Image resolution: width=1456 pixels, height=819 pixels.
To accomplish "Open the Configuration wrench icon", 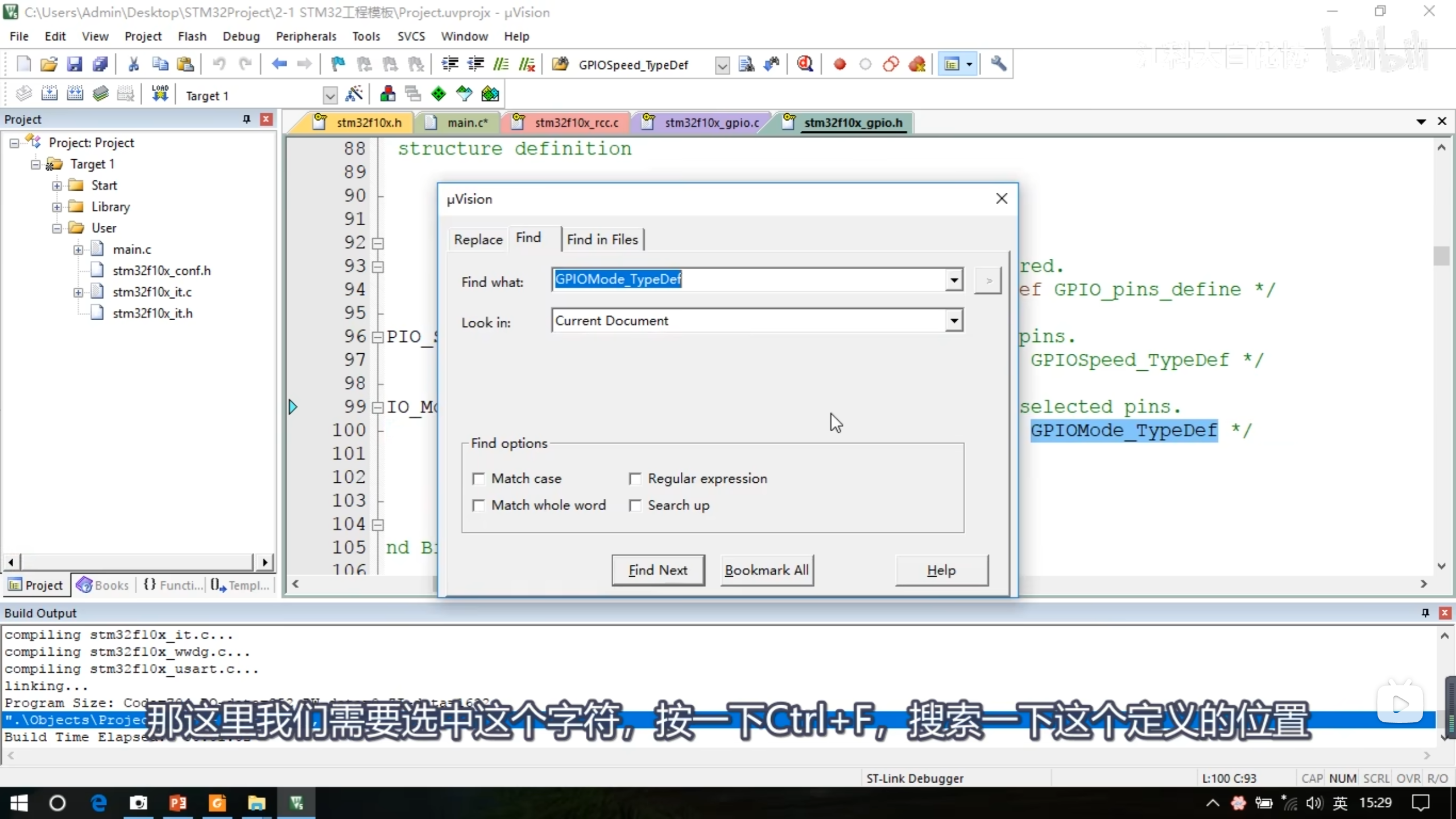I will [998, 64].
